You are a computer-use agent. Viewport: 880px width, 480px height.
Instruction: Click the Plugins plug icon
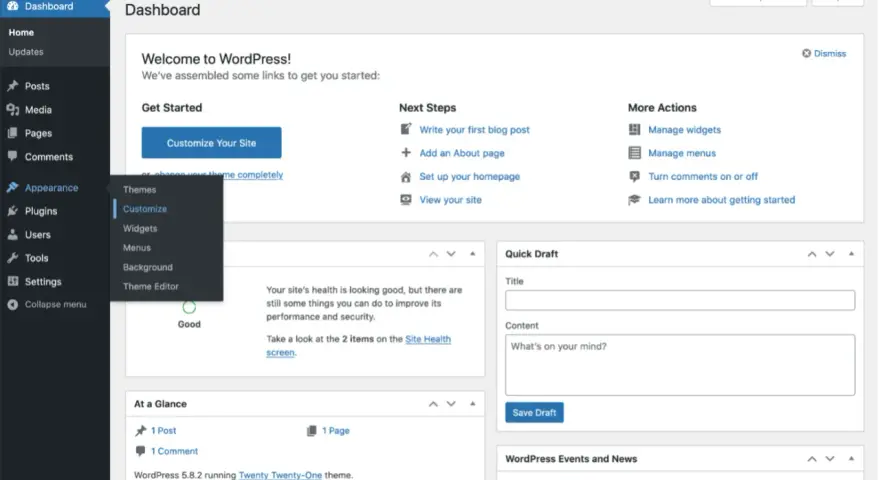click(x=12, y=211)
